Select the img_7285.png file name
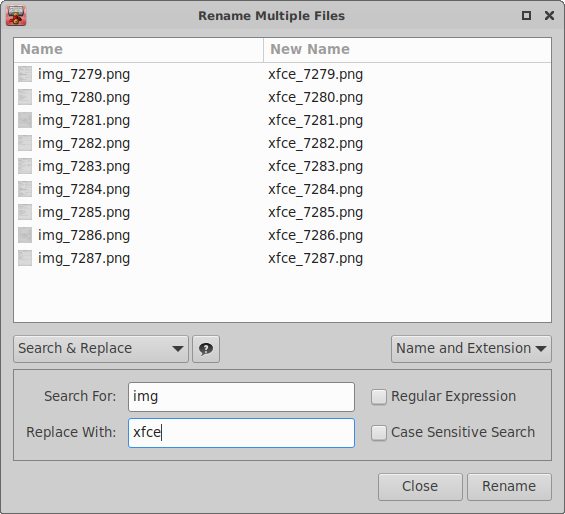 pyautogui.click(x=84, y=213)
